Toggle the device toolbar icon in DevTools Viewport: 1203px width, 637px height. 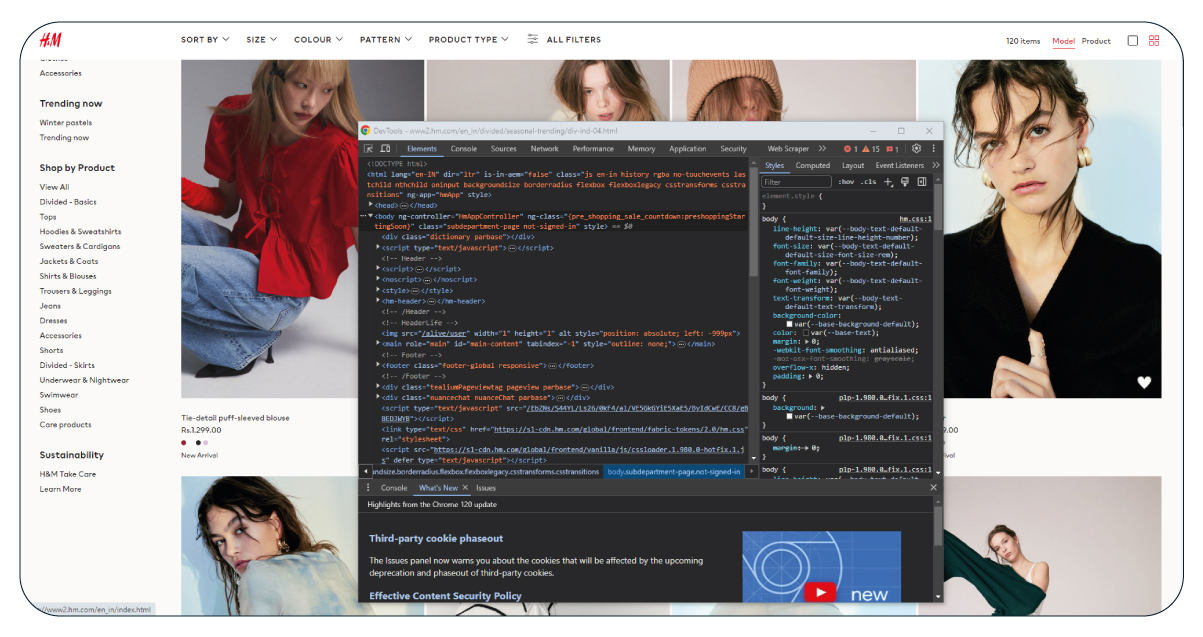click(x=385, y=149)
